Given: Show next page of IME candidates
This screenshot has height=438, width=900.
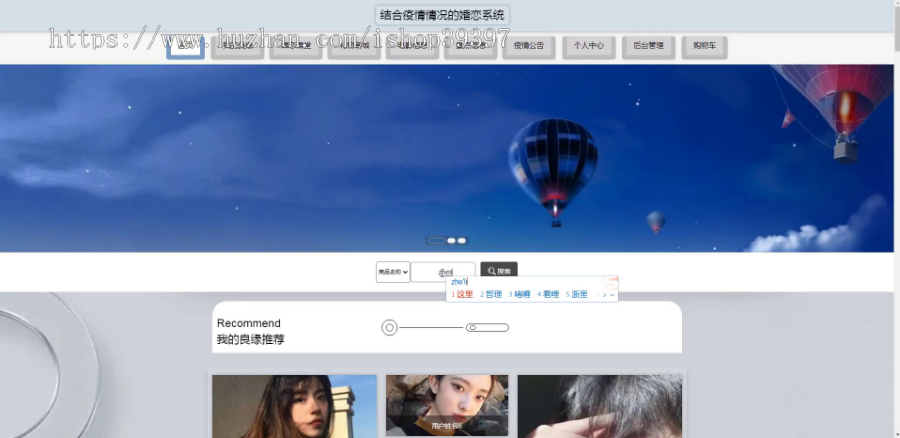Looking at the screenshot, I should click(604, 295).
